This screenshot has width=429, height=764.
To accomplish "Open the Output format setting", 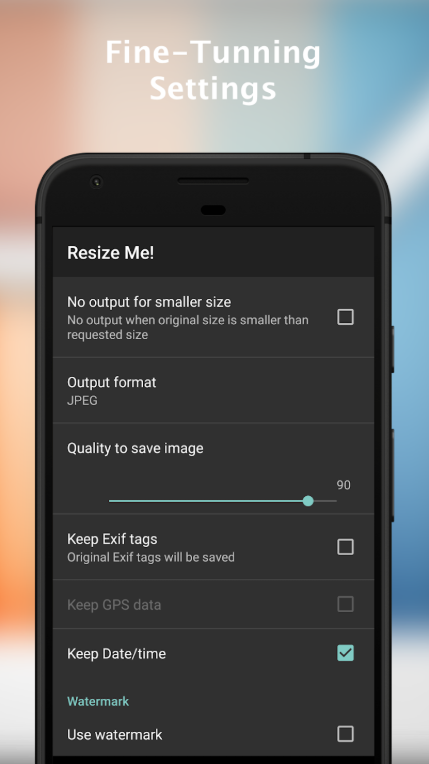I will click(x=214, y=390).
